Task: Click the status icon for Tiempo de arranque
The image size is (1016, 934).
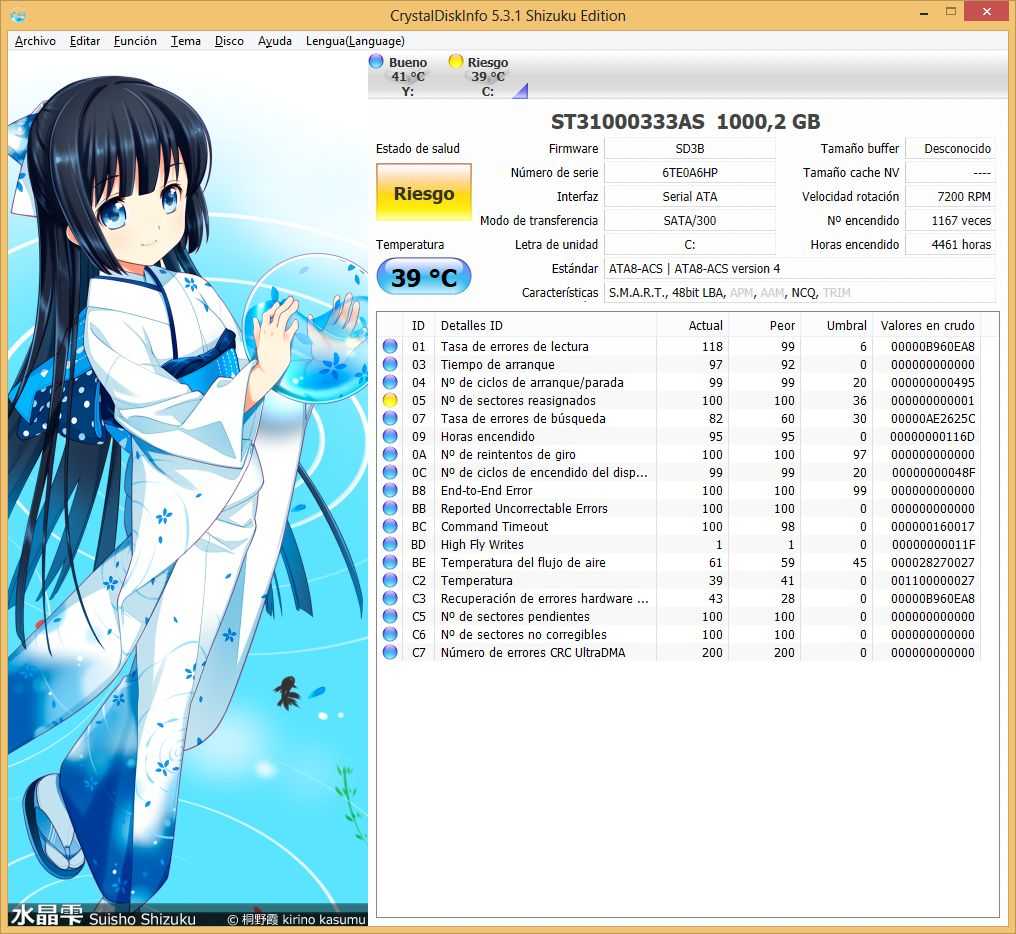Action: point(390,364)
